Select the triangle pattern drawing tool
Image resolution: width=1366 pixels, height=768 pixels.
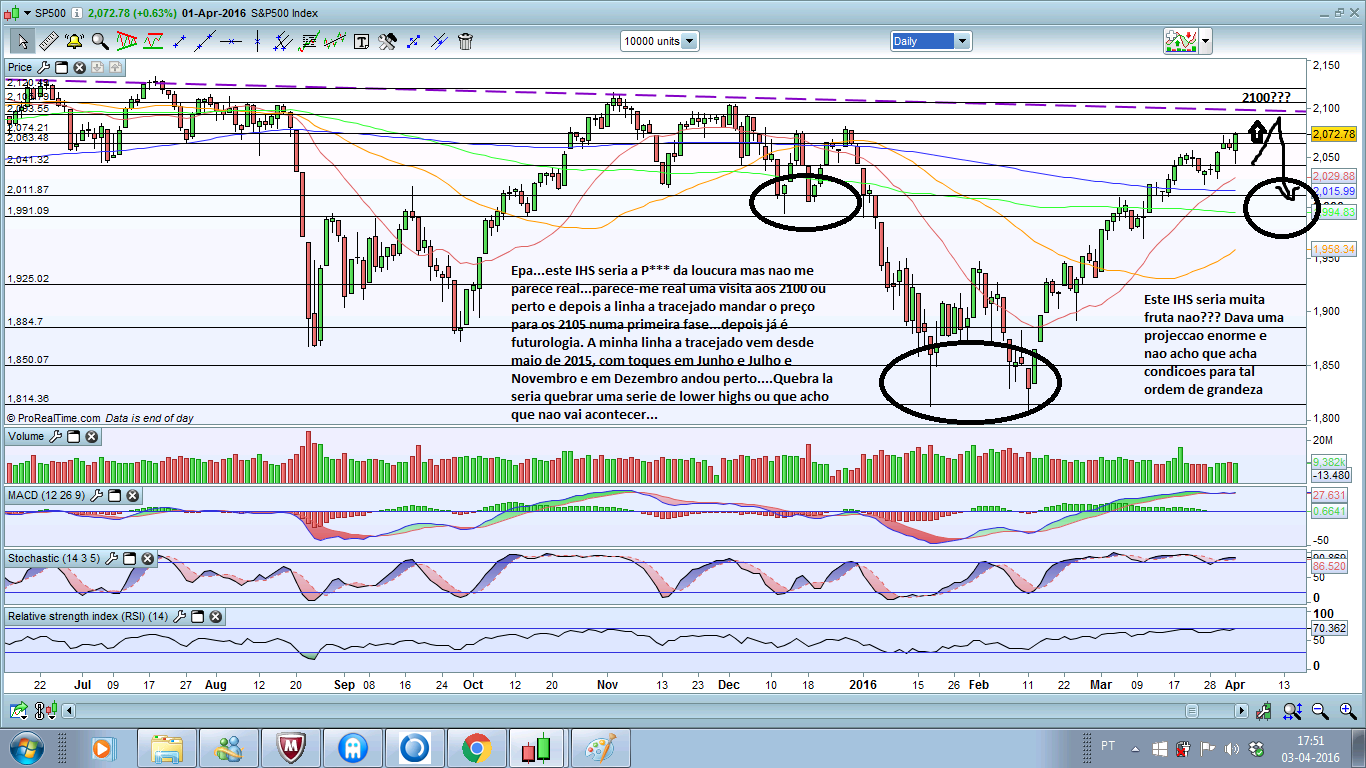[x=127, y=41]
